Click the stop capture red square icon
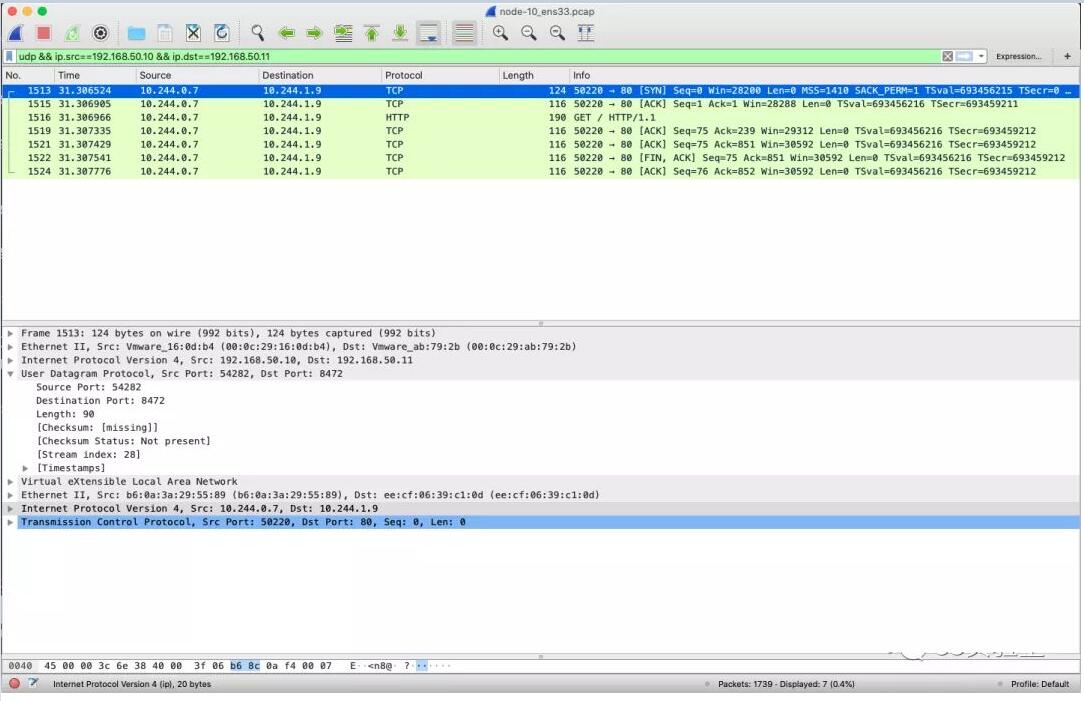1084x701 pixels. (43, 33)
